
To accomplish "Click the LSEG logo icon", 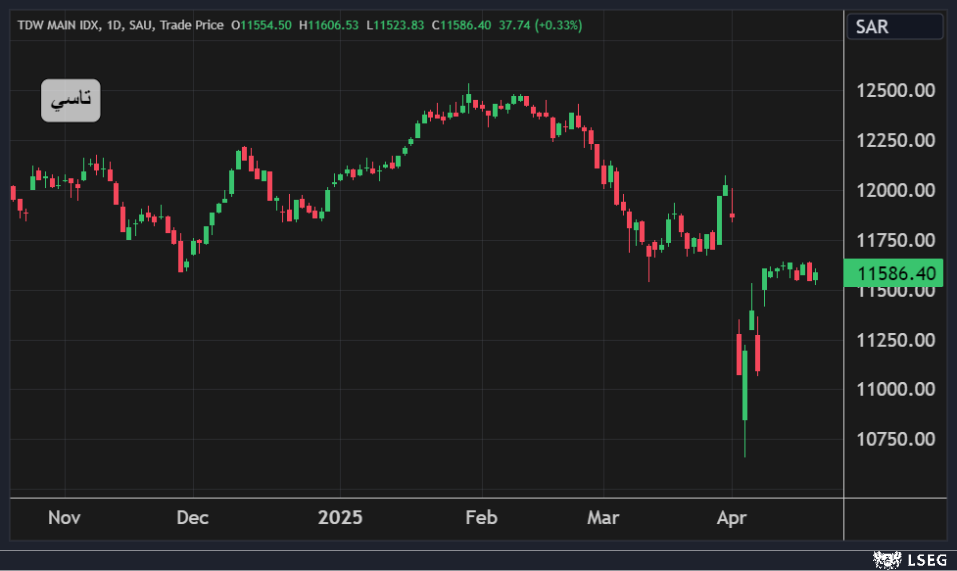I will pyautogui.click(x=884, y=559).
